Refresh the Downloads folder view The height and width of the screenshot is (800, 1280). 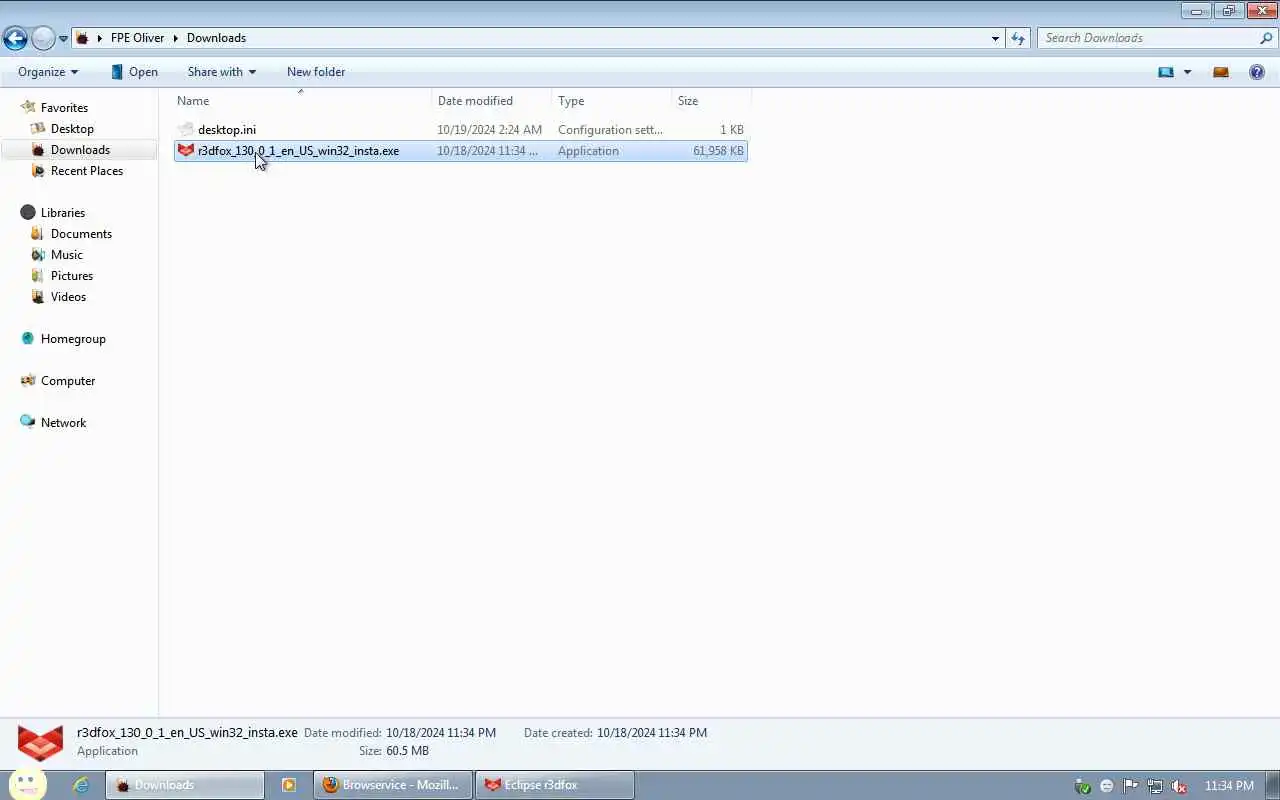pos(1018,38)
